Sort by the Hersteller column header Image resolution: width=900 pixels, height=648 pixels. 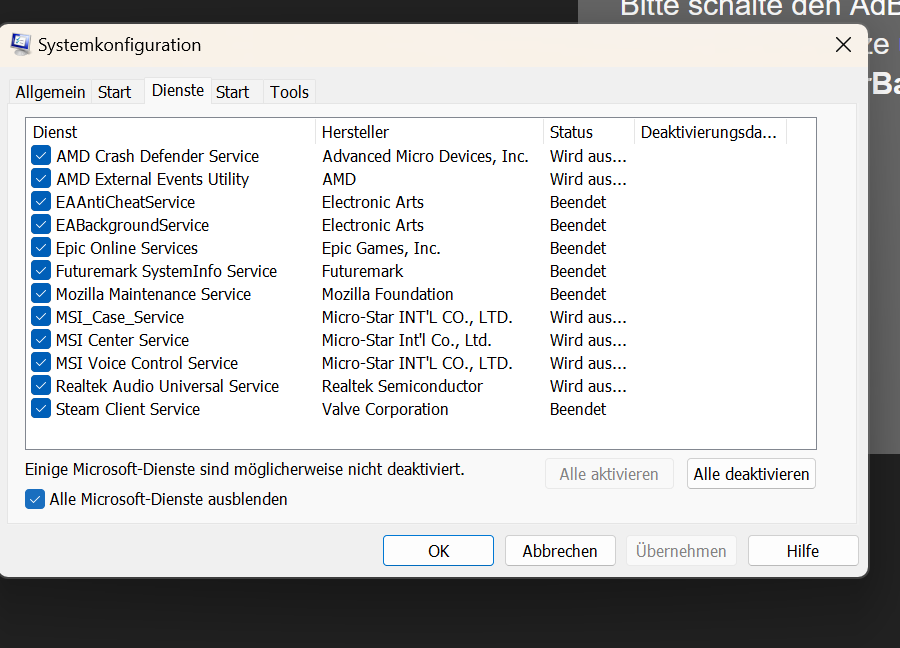tap(428, 132)
